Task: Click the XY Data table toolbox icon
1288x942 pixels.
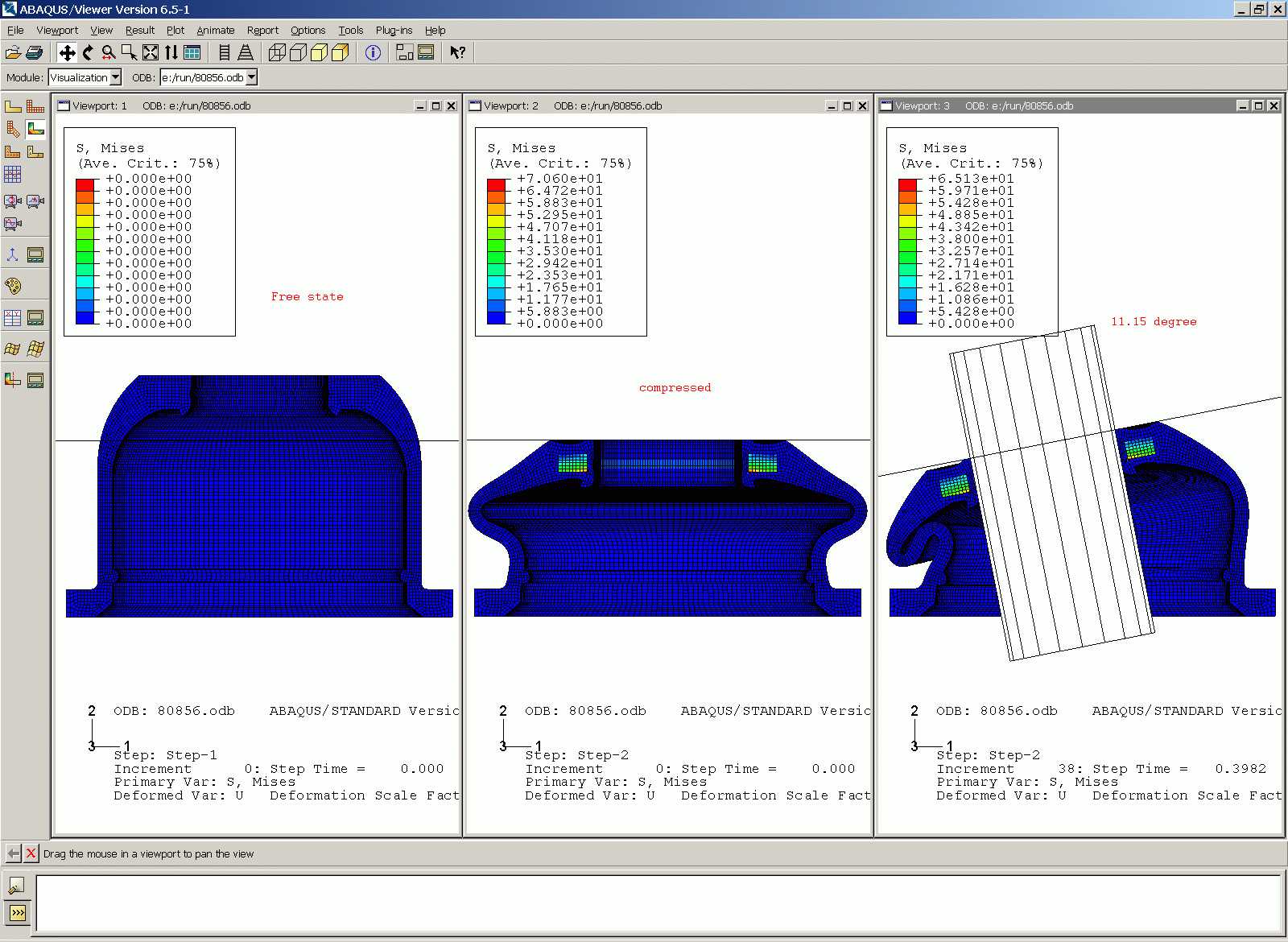Action: pyautogui.click(x=13, y=318)
